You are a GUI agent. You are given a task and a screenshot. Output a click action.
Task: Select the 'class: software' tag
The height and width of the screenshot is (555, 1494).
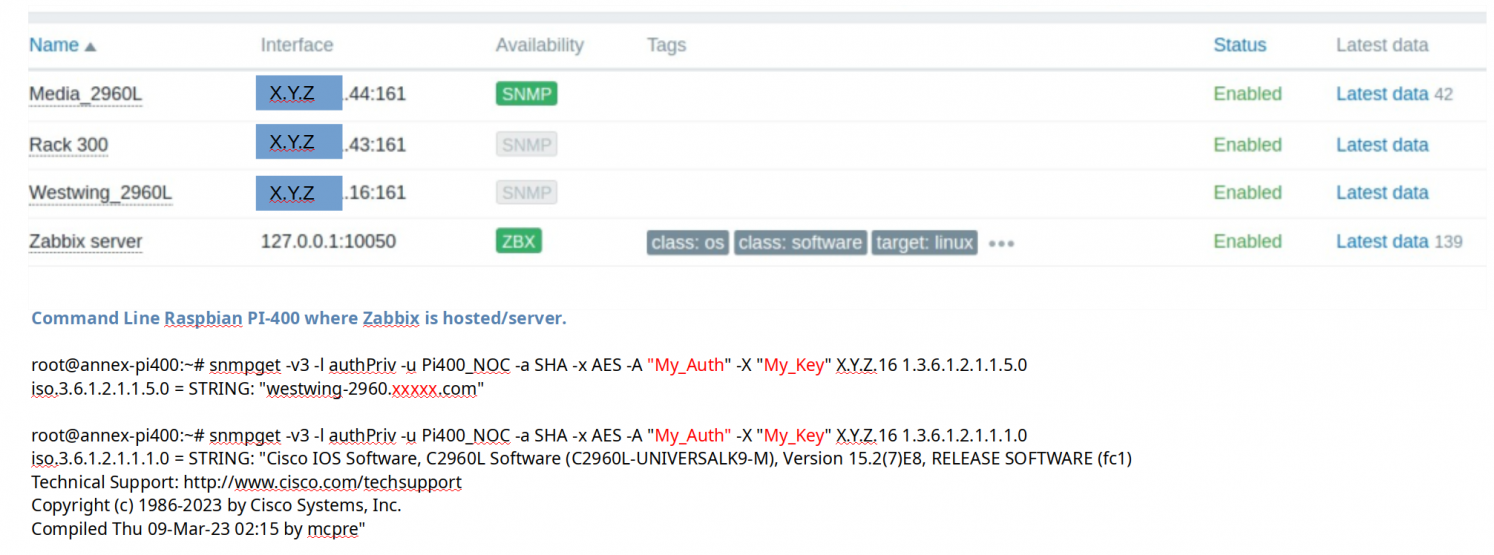click(x=800, y=243)
